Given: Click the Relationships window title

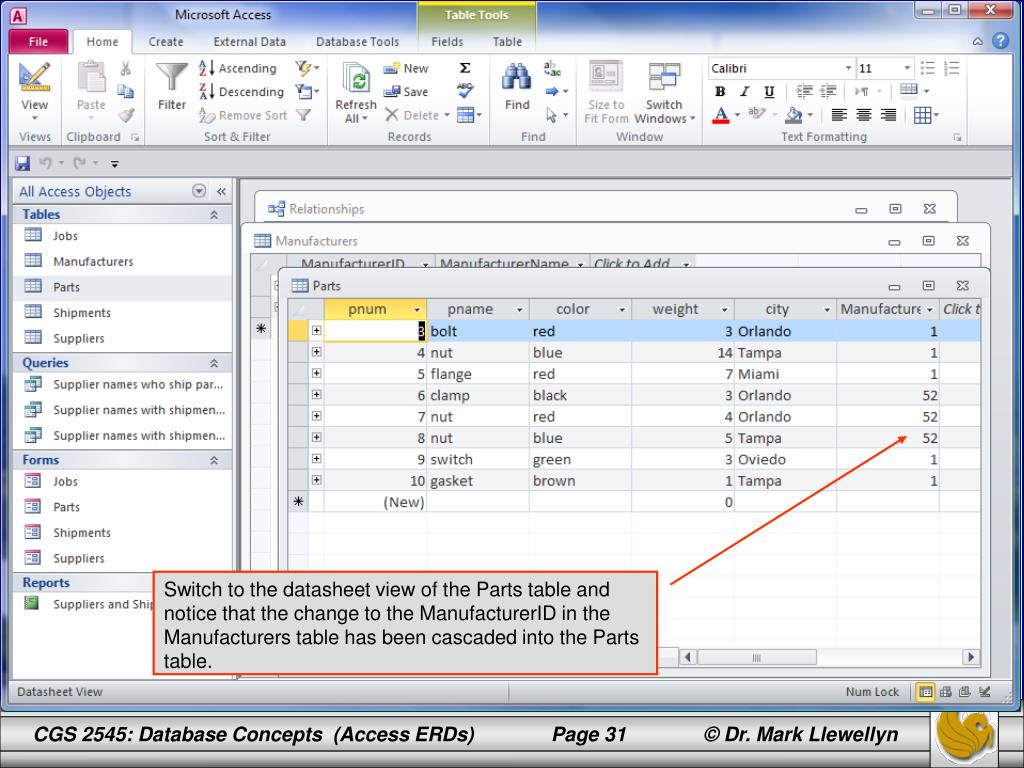Looking at the screenshot, I should coord(327,209).
